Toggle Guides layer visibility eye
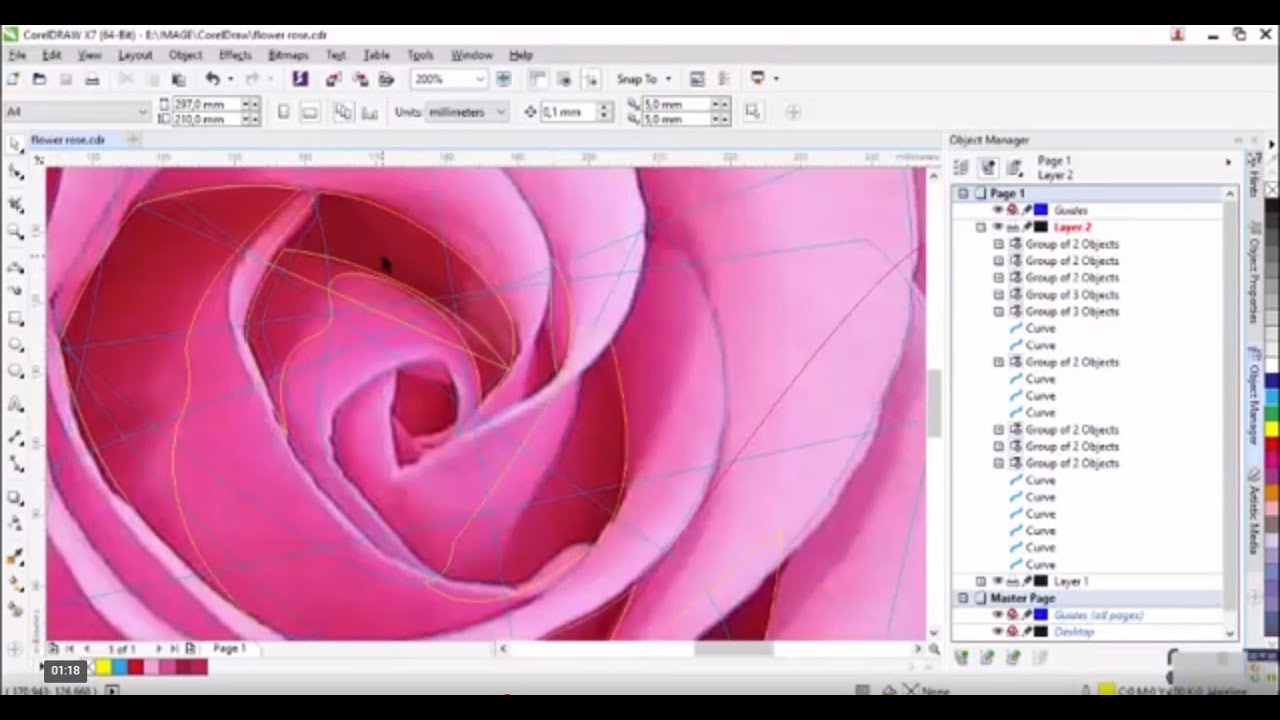 (x=997, y=210)
